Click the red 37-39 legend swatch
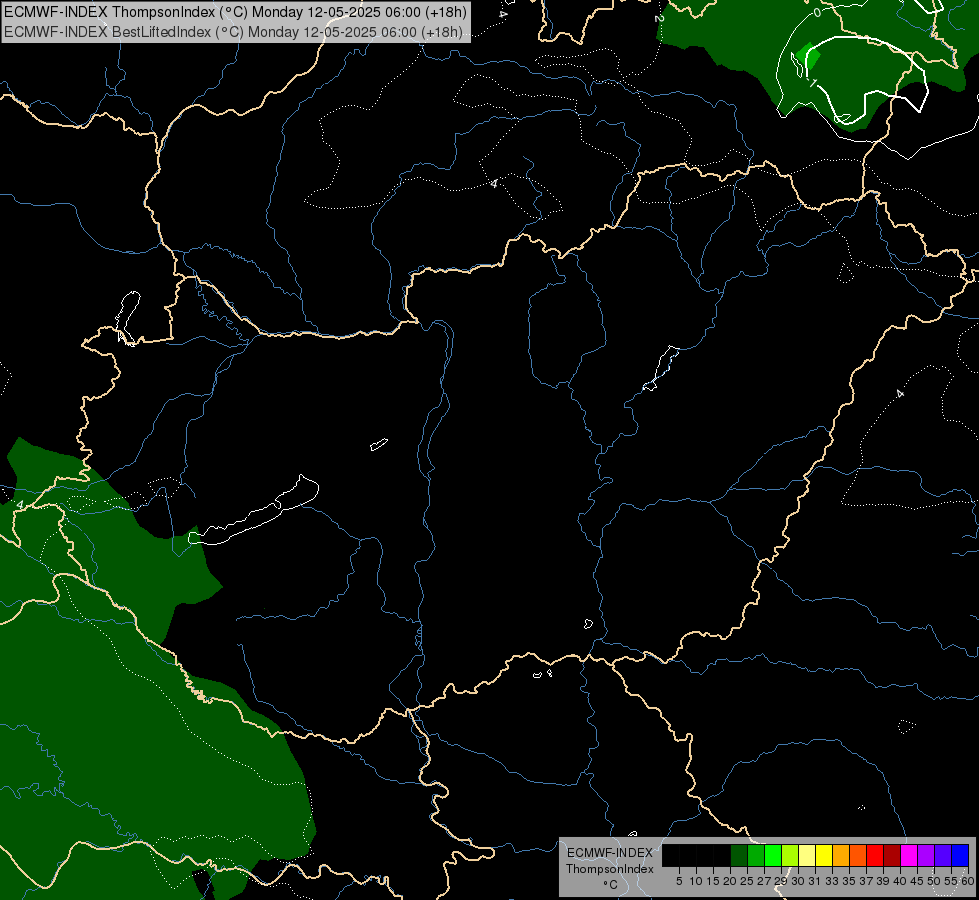This screenshot has height=900, width=979. [875, 855]
